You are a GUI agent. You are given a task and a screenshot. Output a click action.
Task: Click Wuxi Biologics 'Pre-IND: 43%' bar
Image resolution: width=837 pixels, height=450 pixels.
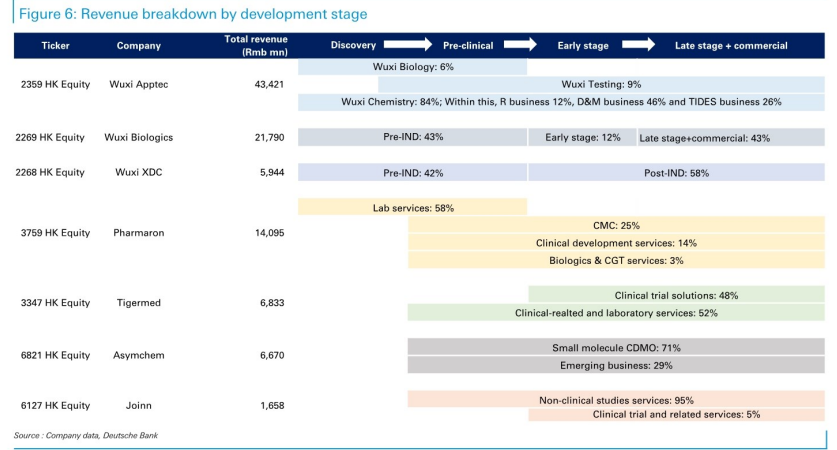tap(413, 137)
